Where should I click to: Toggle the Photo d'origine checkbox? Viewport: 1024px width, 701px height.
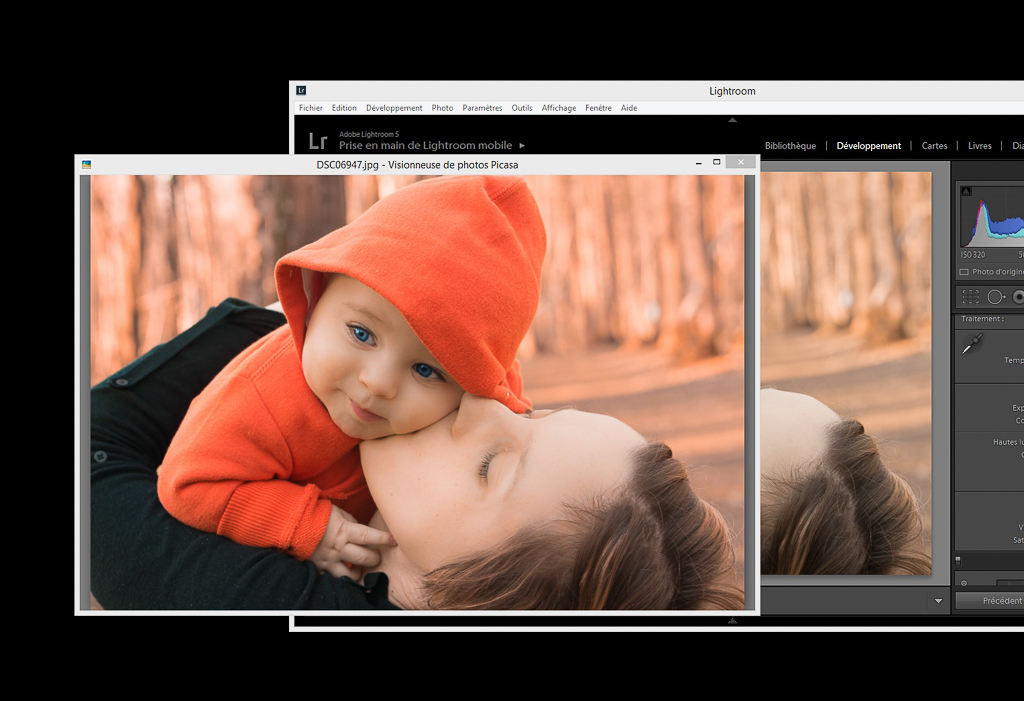(x=964, y=272)
